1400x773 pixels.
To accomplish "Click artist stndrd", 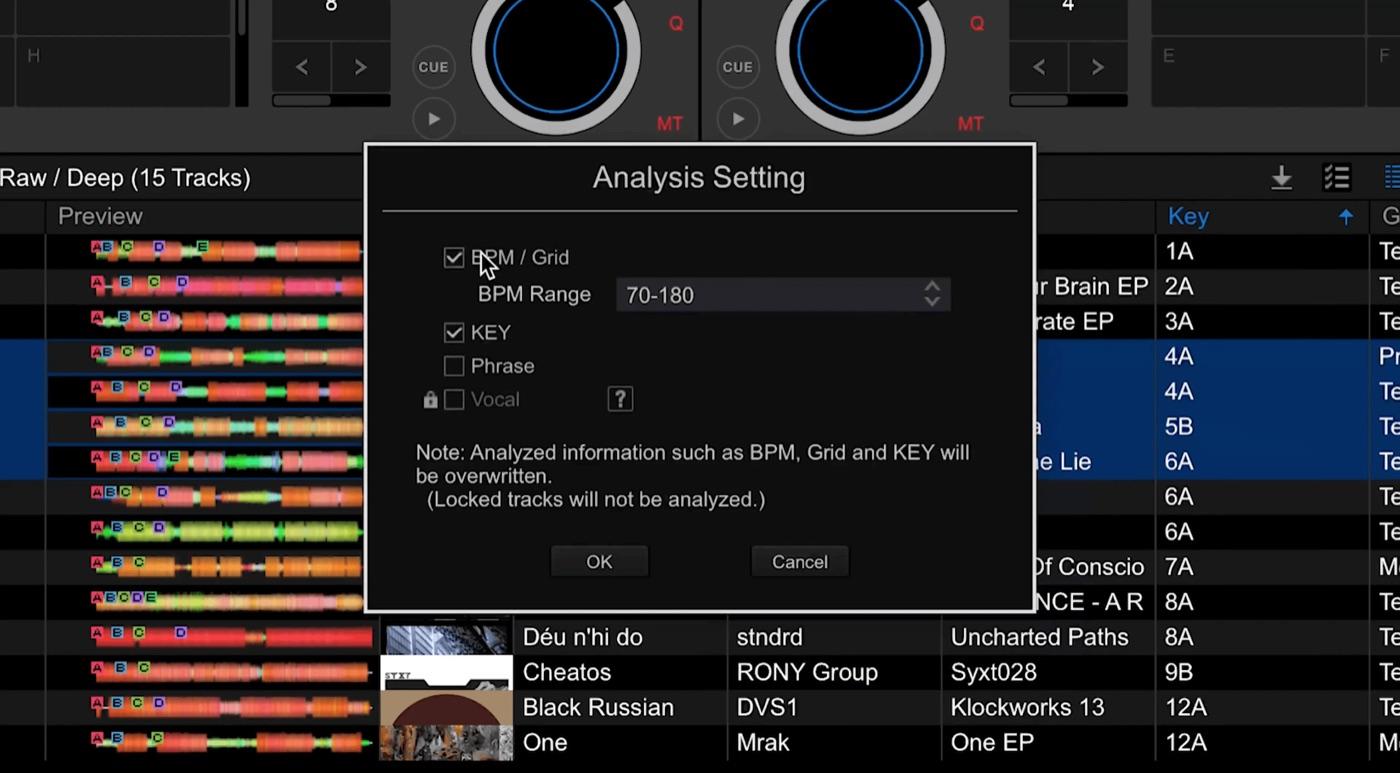I will [769, 637].
